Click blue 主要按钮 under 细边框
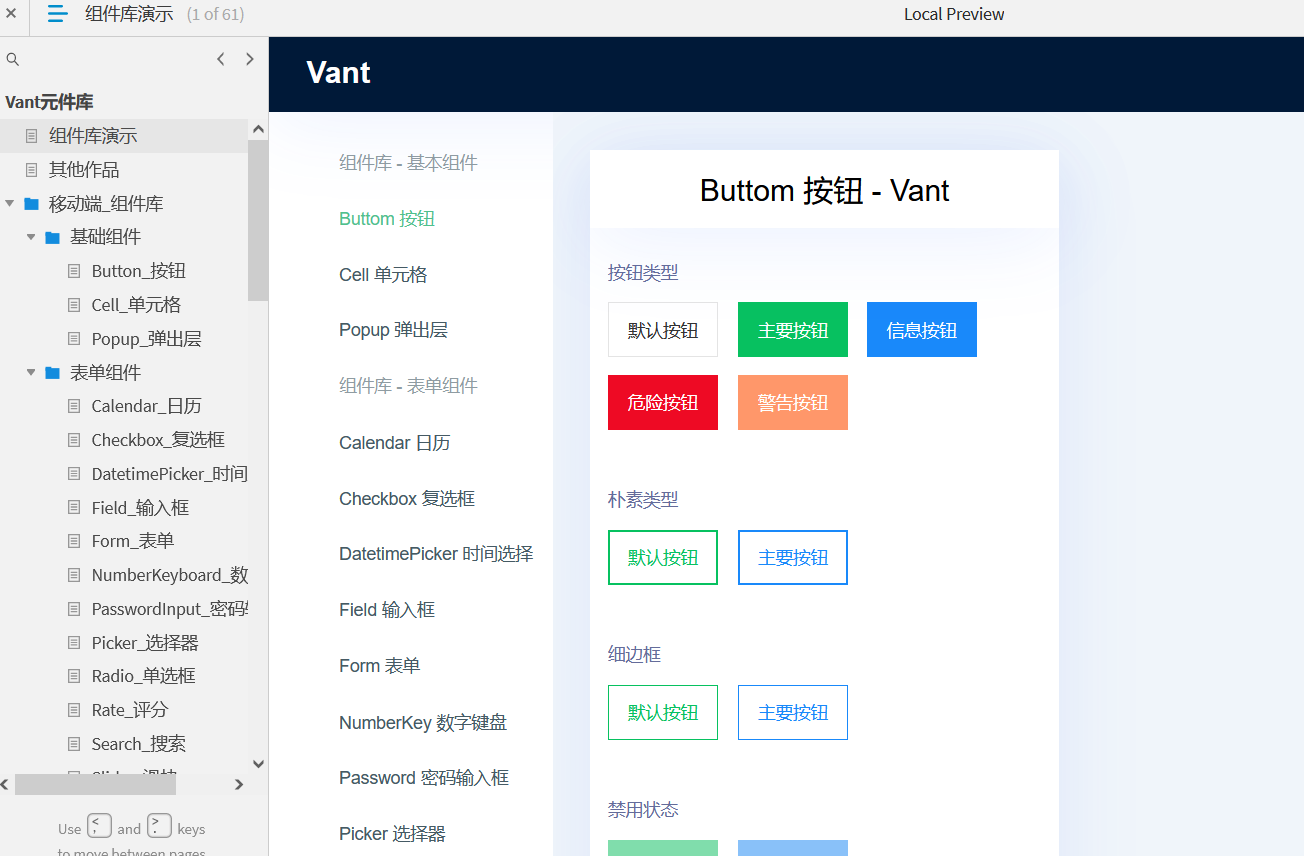The image size is (1304, 856). (x=793, y=713)
